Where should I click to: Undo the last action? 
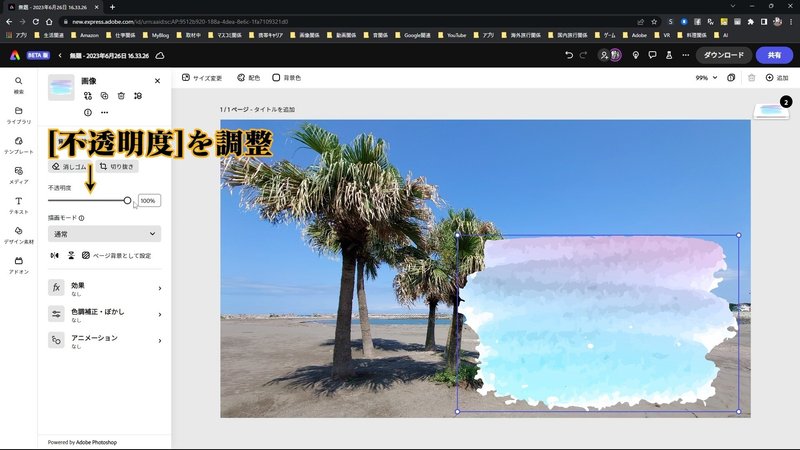(568, 55)
